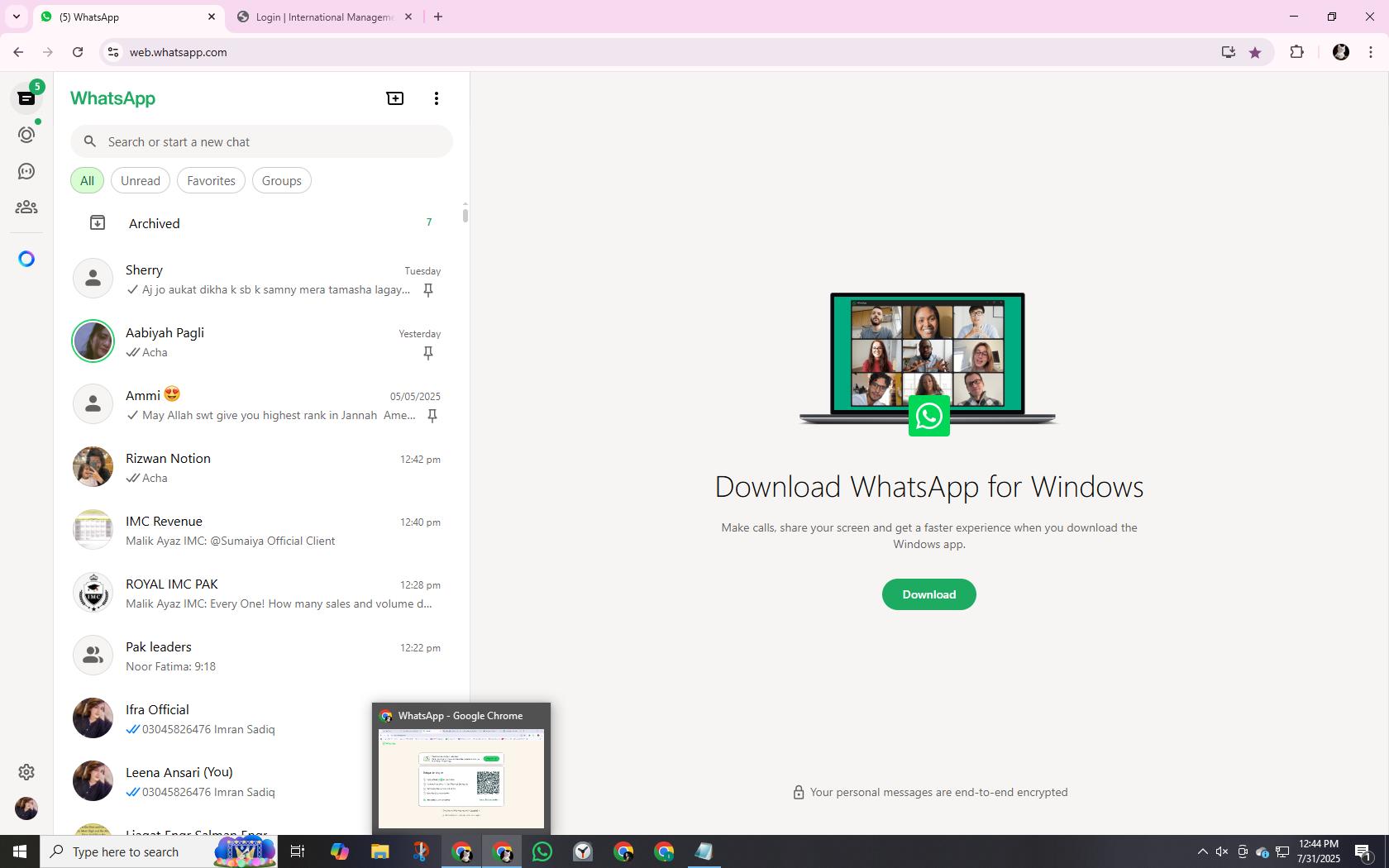The height and width of the screenshot is (868, 1389).
Task: Click the bookmark star icon
Action: tap(1255, 52)
